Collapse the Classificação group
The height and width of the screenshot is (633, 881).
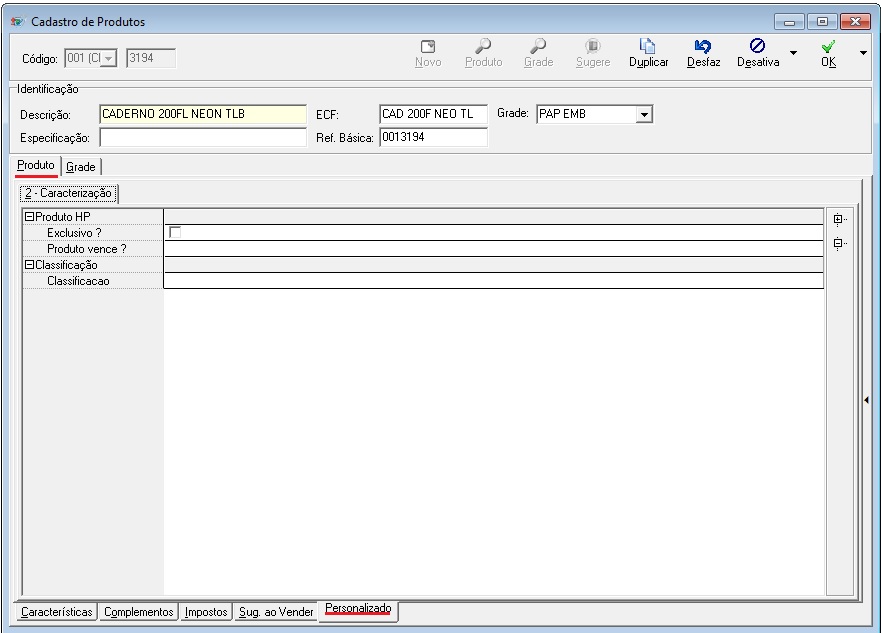[29, 265]
